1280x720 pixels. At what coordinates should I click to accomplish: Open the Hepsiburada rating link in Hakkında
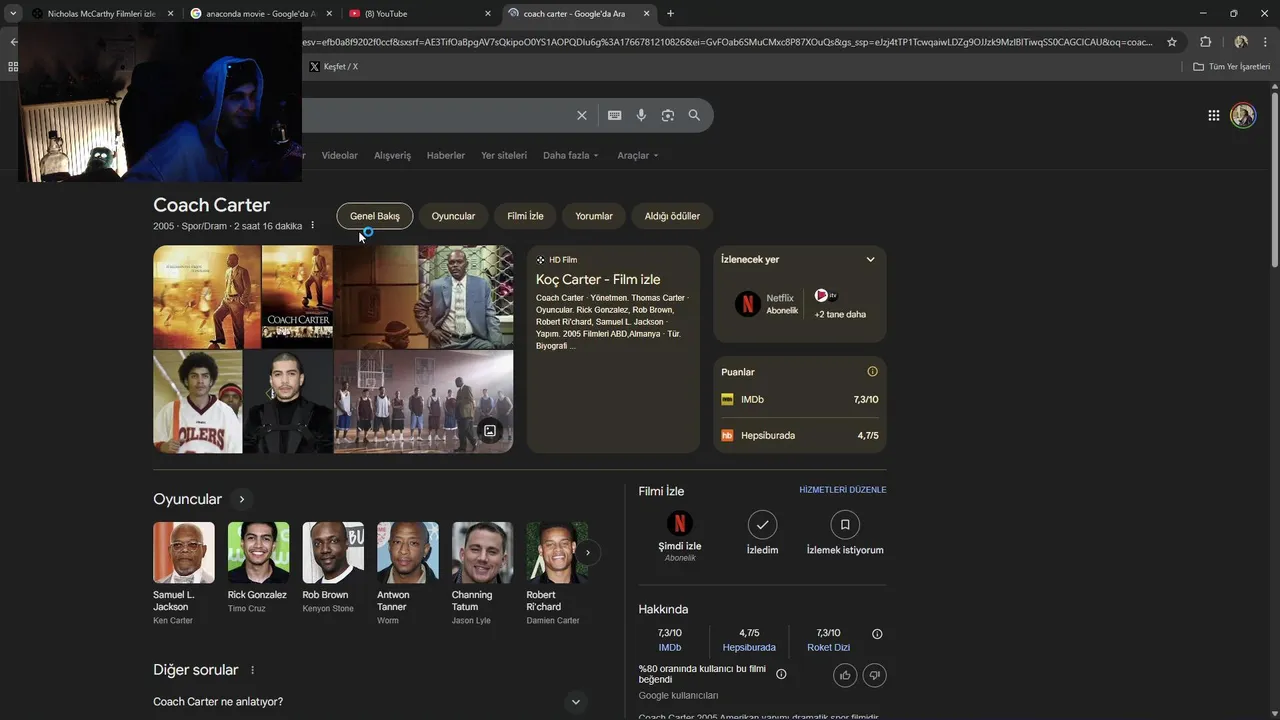(749, 647)
